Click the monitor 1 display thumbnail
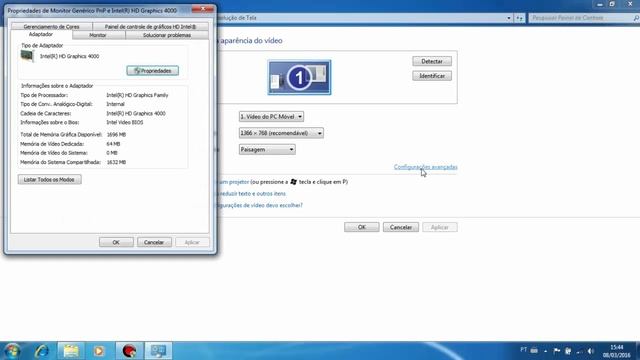Screen dimensions: 640x360 299,78
